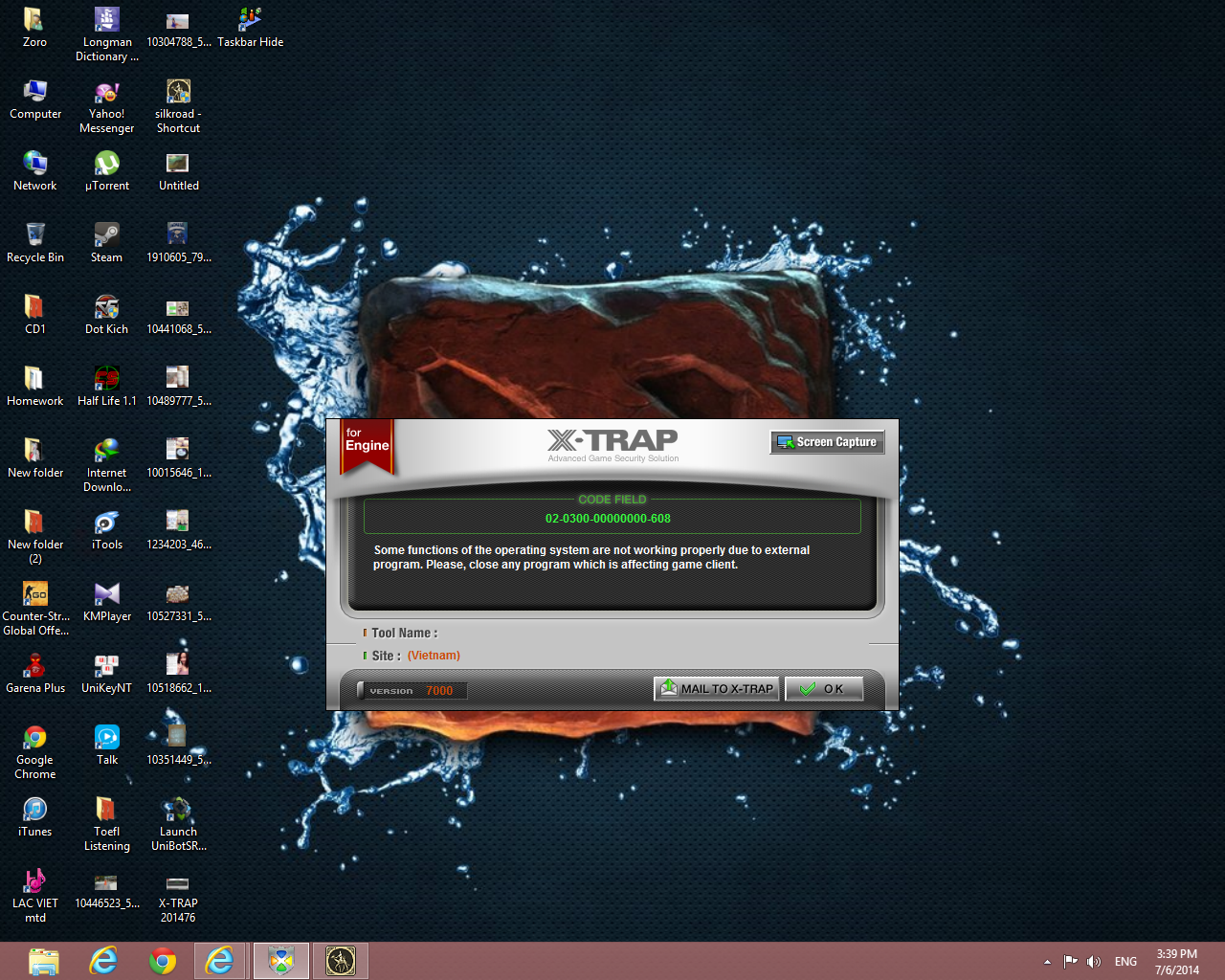This screenshot has height=980, width=1225.
Task: Select the Toefl Listening folder
Action: tap(107, 823)
